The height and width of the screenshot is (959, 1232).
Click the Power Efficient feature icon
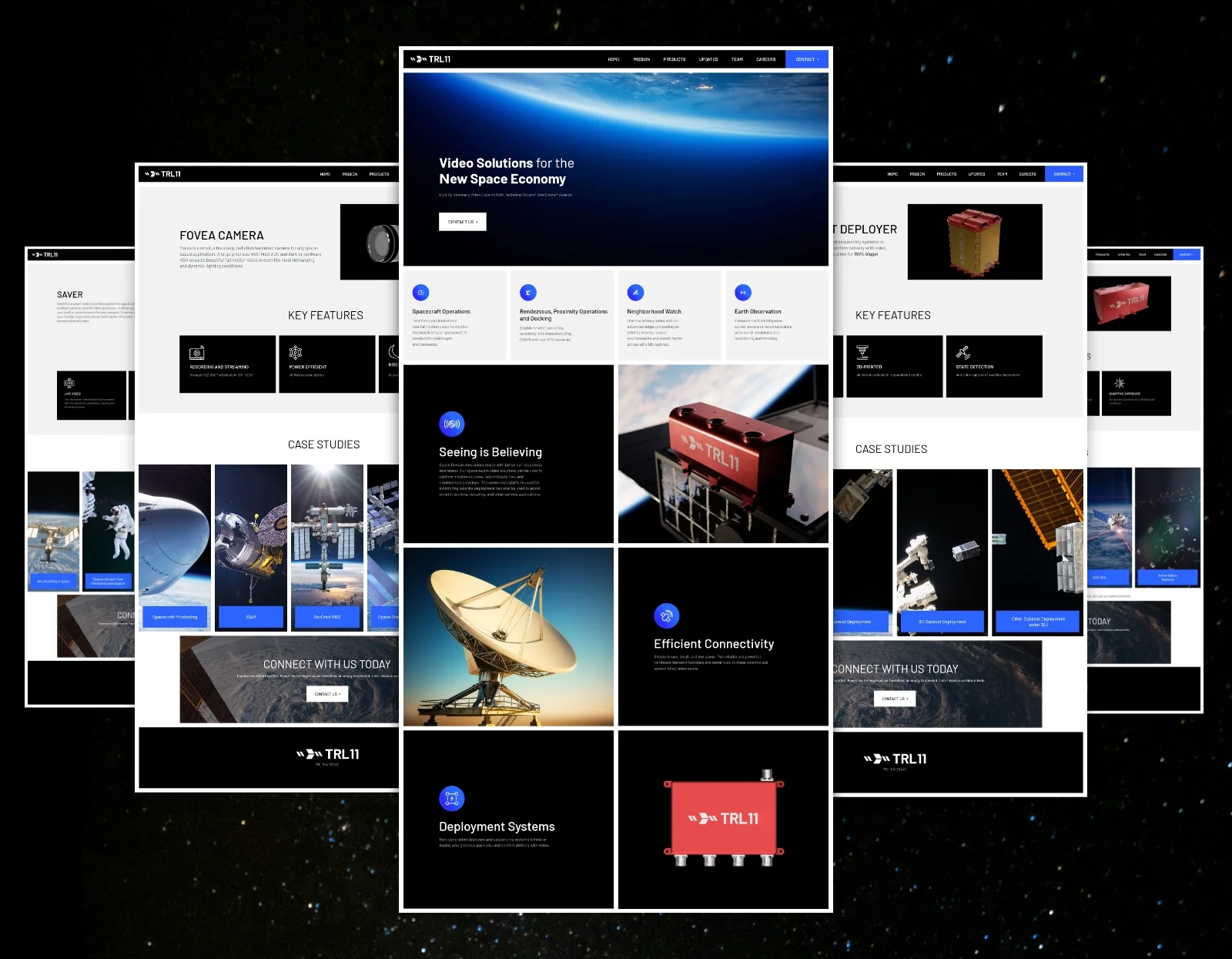point(295,353)
